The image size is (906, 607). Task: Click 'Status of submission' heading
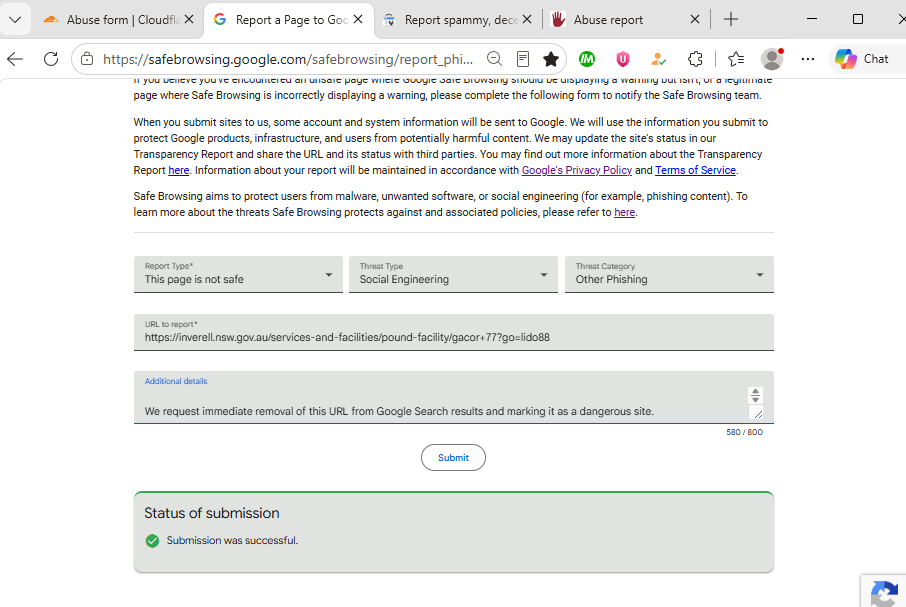click(211, 513)
